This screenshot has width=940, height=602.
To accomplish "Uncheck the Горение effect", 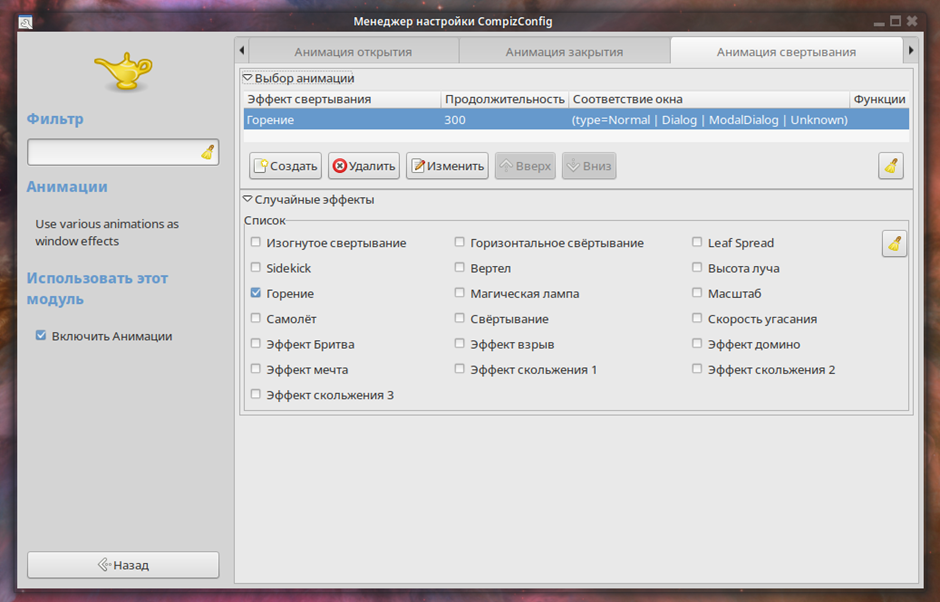I will 256,293.
